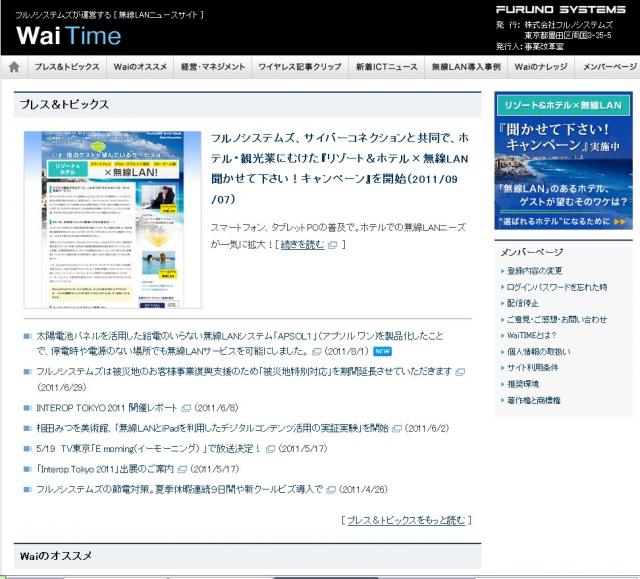Screen dimensions: 640x579
Task: Open Waiのオススメ navigation item
Action: click(x=140, y=67)
